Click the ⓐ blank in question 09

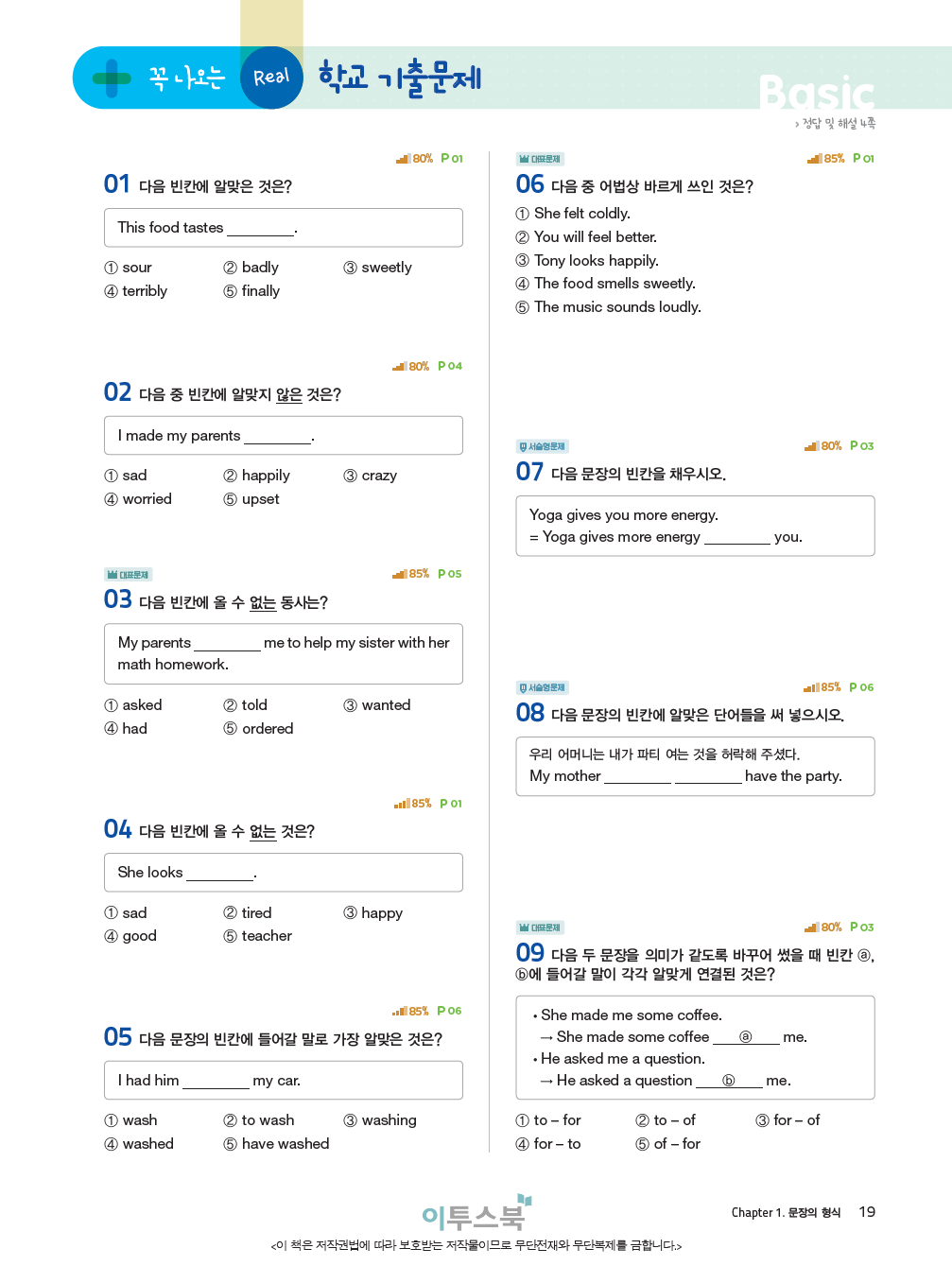coord(745,1037)
